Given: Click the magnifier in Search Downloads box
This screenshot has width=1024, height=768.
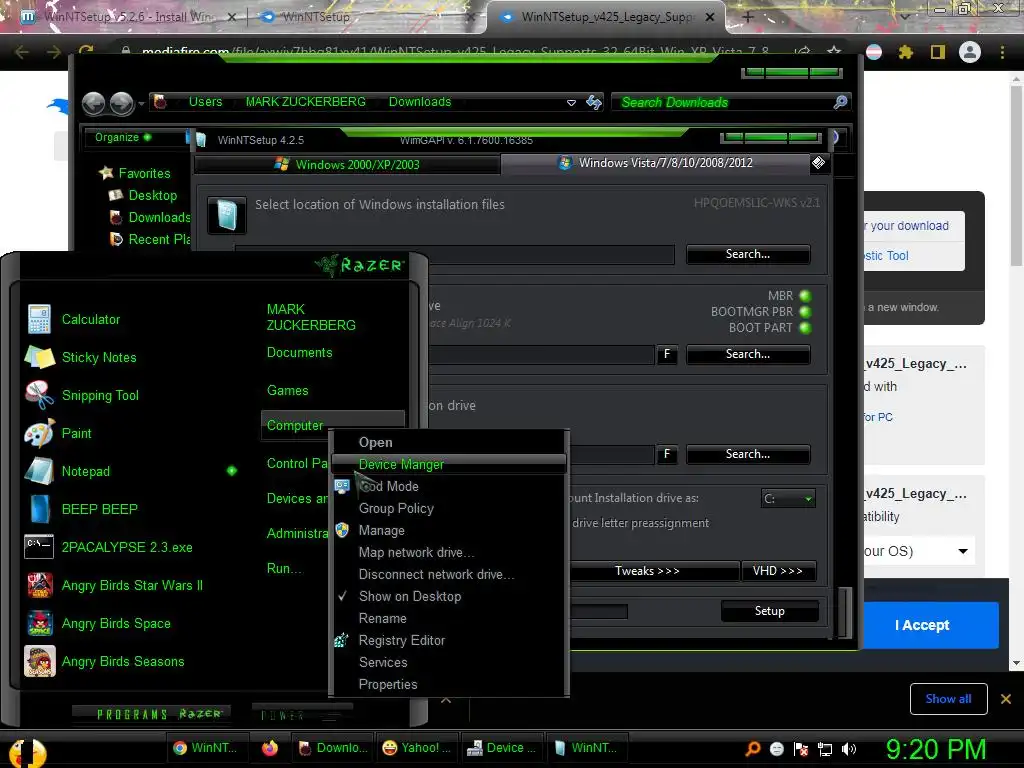Looking at the screenshot, I should [840, 102].
